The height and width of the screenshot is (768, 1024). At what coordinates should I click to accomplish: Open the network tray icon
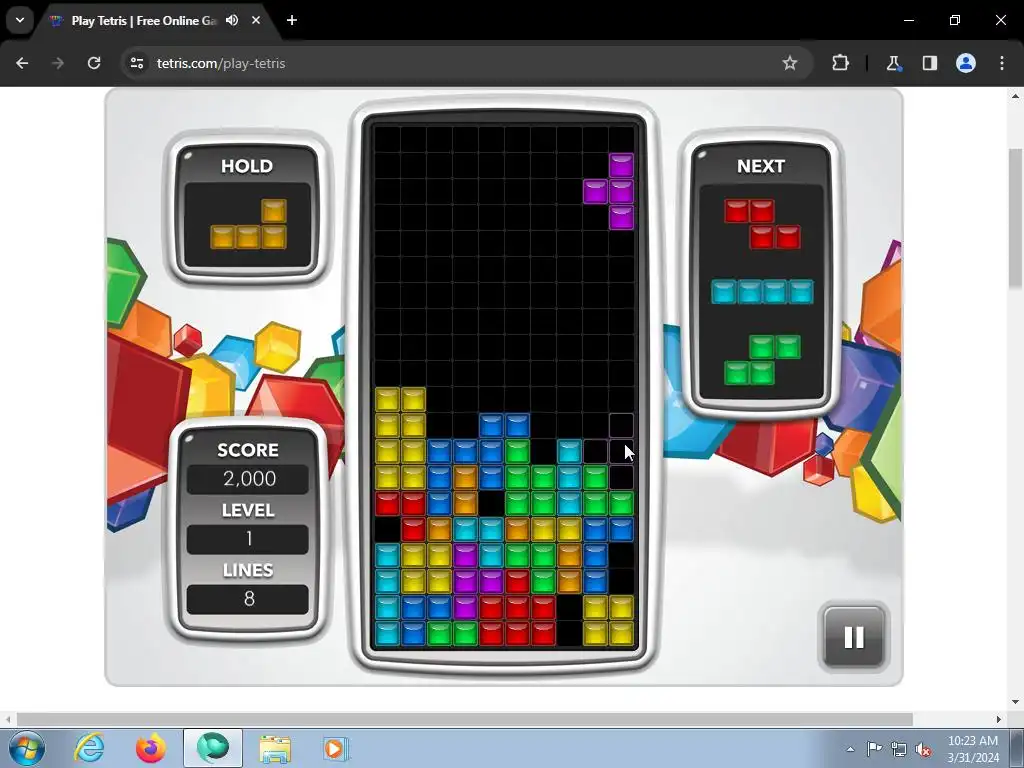(x=899, y=749)
